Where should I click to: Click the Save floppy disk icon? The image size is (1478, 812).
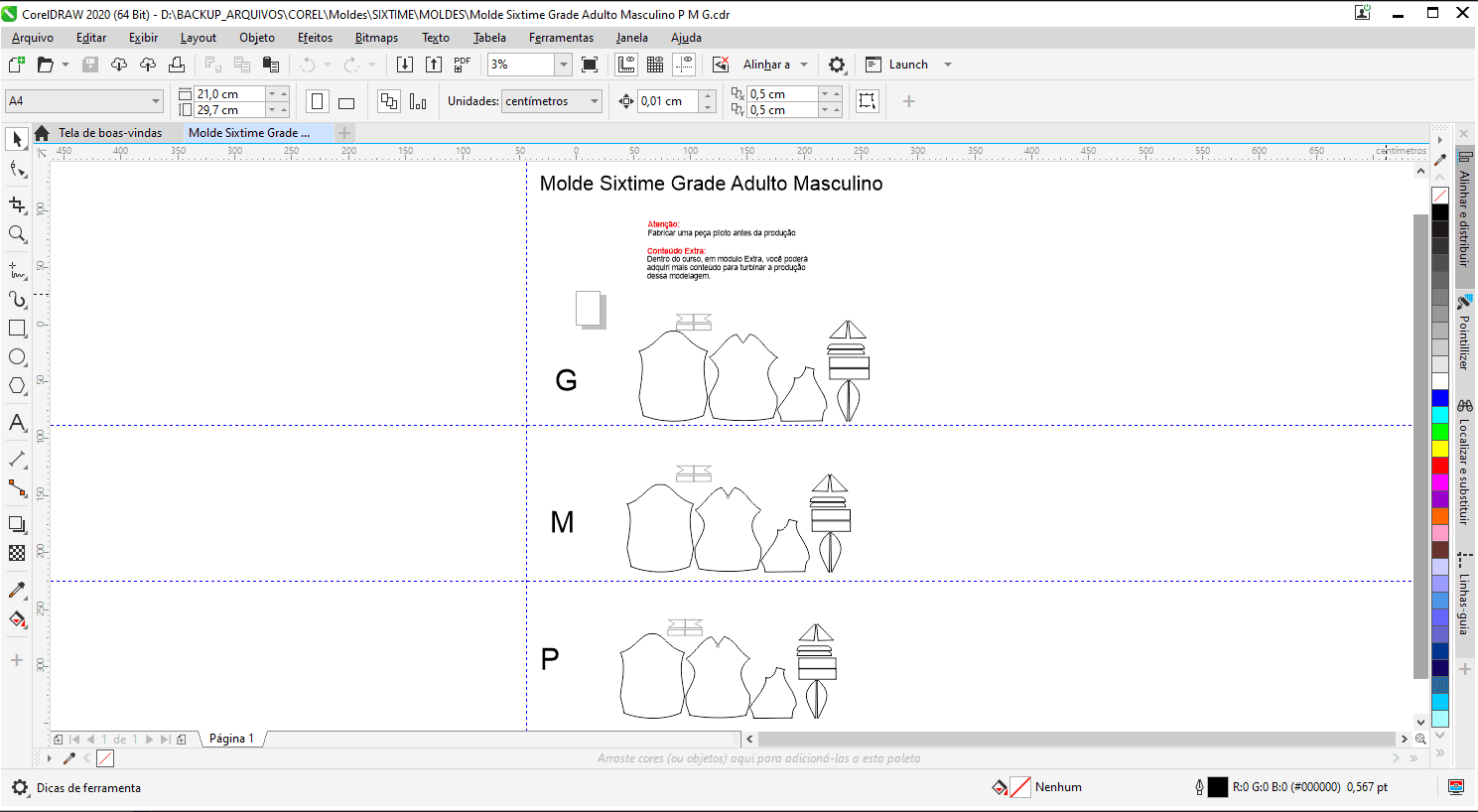coord(90,65)
